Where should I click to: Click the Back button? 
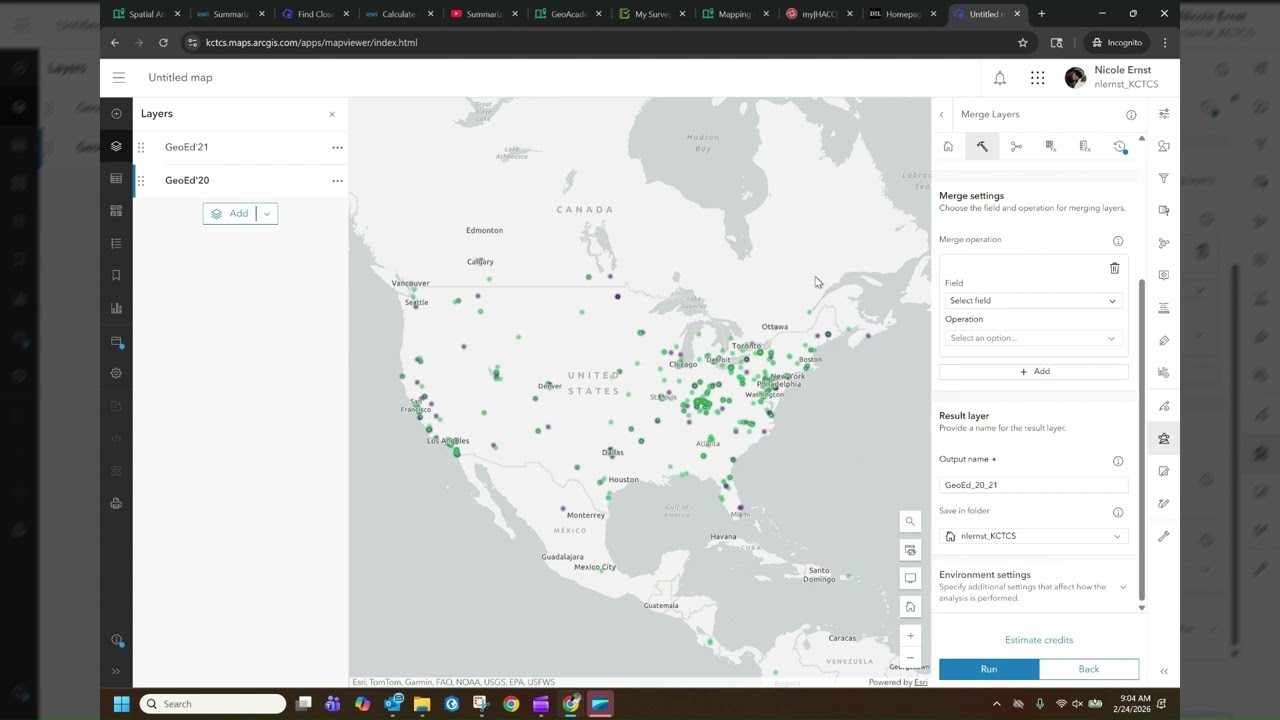[x=1089, y=669]
